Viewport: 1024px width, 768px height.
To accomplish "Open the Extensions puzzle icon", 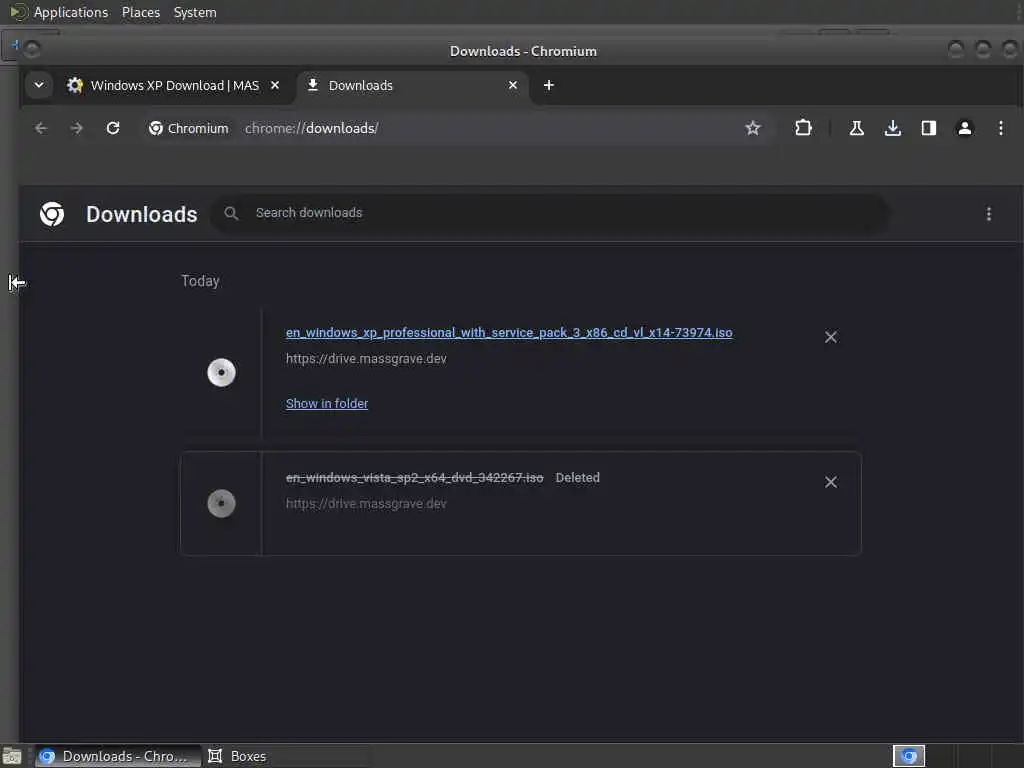I will pos(803,128).
